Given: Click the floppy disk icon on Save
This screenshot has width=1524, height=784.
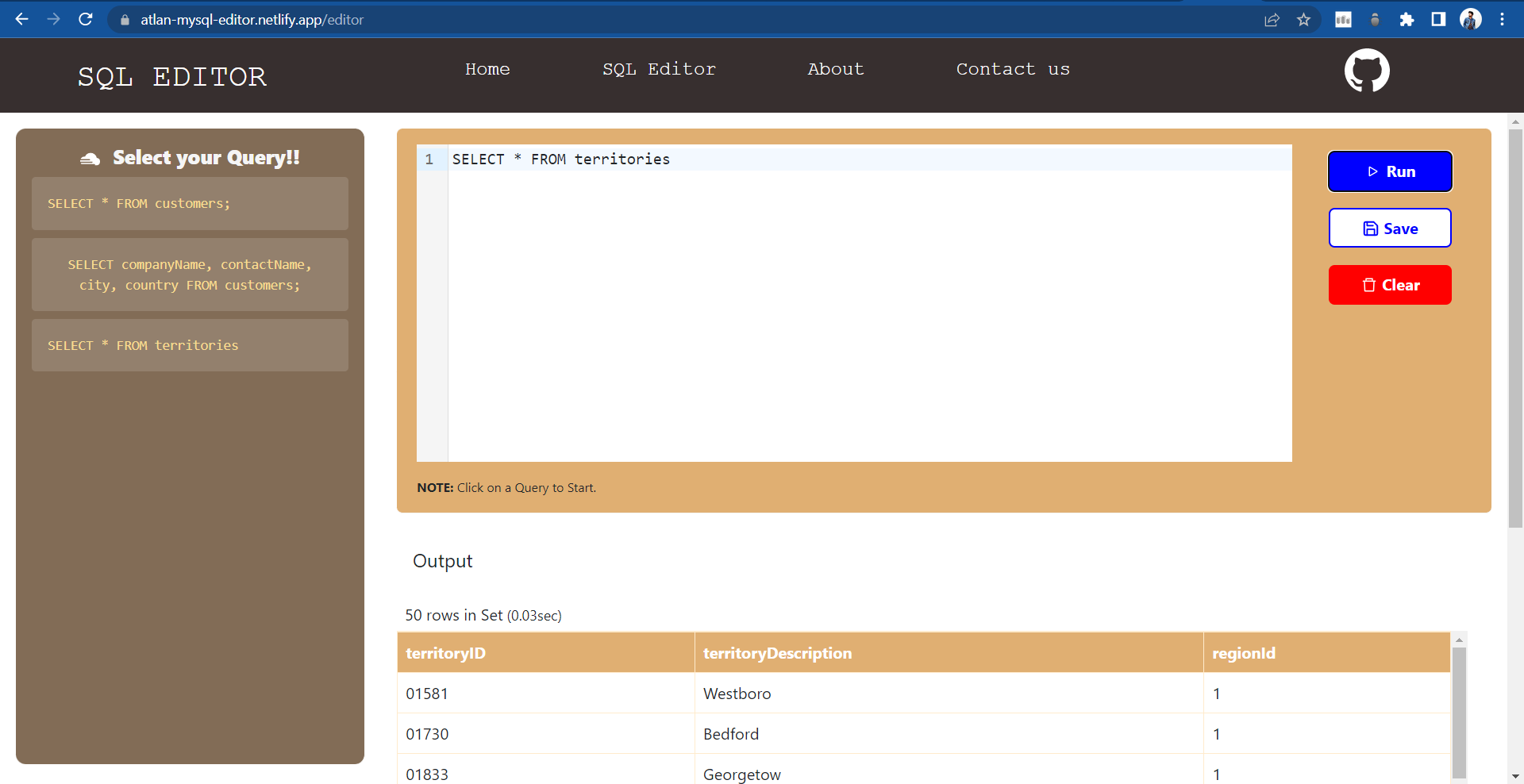Looking at the screenshot, I should tap(1370, 228).
